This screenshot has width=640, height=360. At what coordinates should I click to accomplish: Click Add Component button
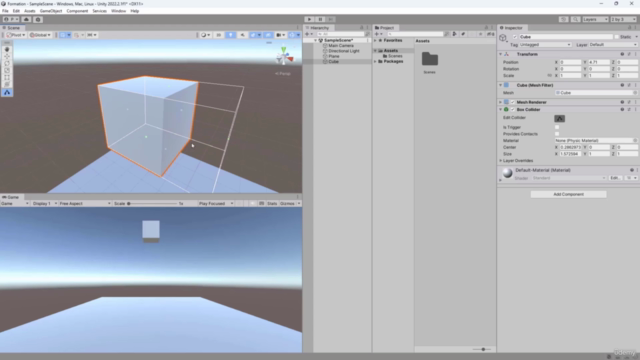(568, 194)
